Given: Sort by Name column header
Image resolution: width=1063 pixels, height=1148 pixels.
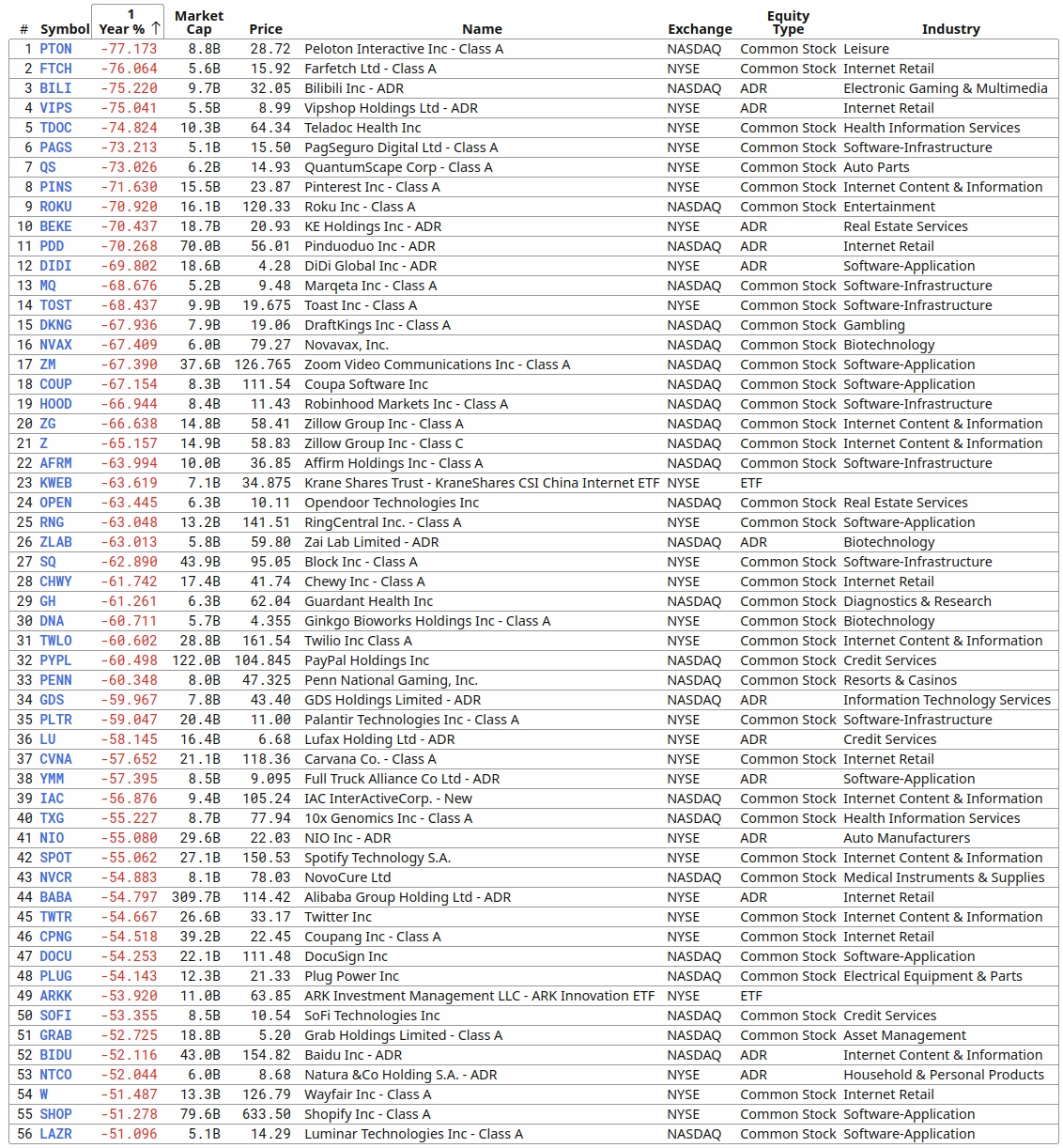Looking at the screenshot, I should 482,29.
